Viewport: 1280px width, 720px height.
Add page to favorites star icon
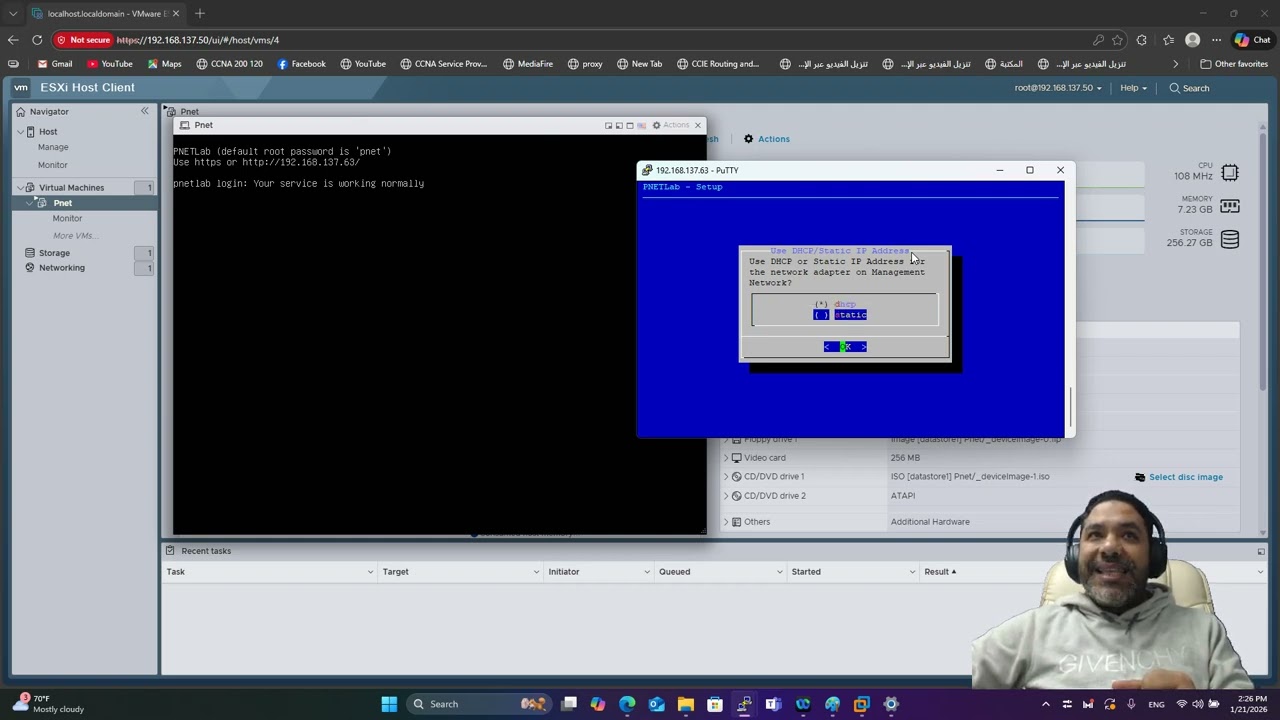point(1117,40)
